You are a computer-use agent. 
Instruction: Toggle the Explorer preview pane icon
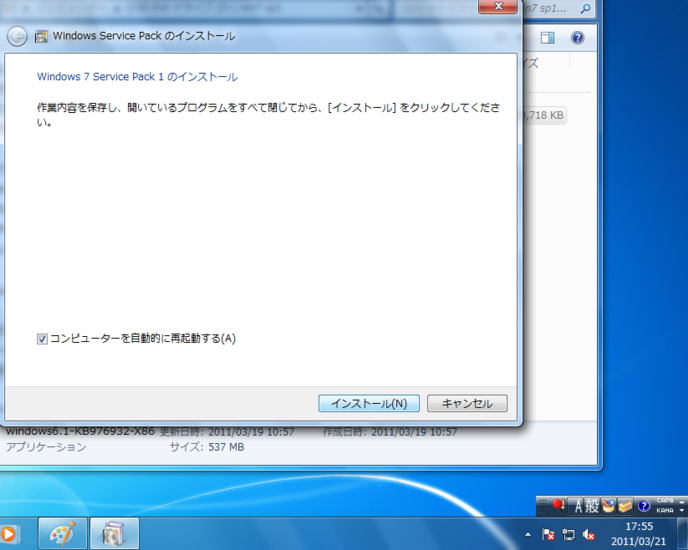(x=547, y=38)
